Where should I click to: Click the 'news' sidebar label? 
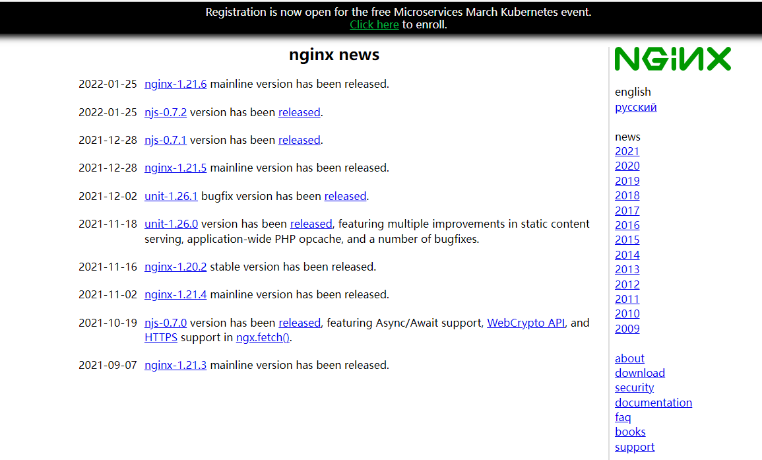pyautogui.click(x=627, y=137)
